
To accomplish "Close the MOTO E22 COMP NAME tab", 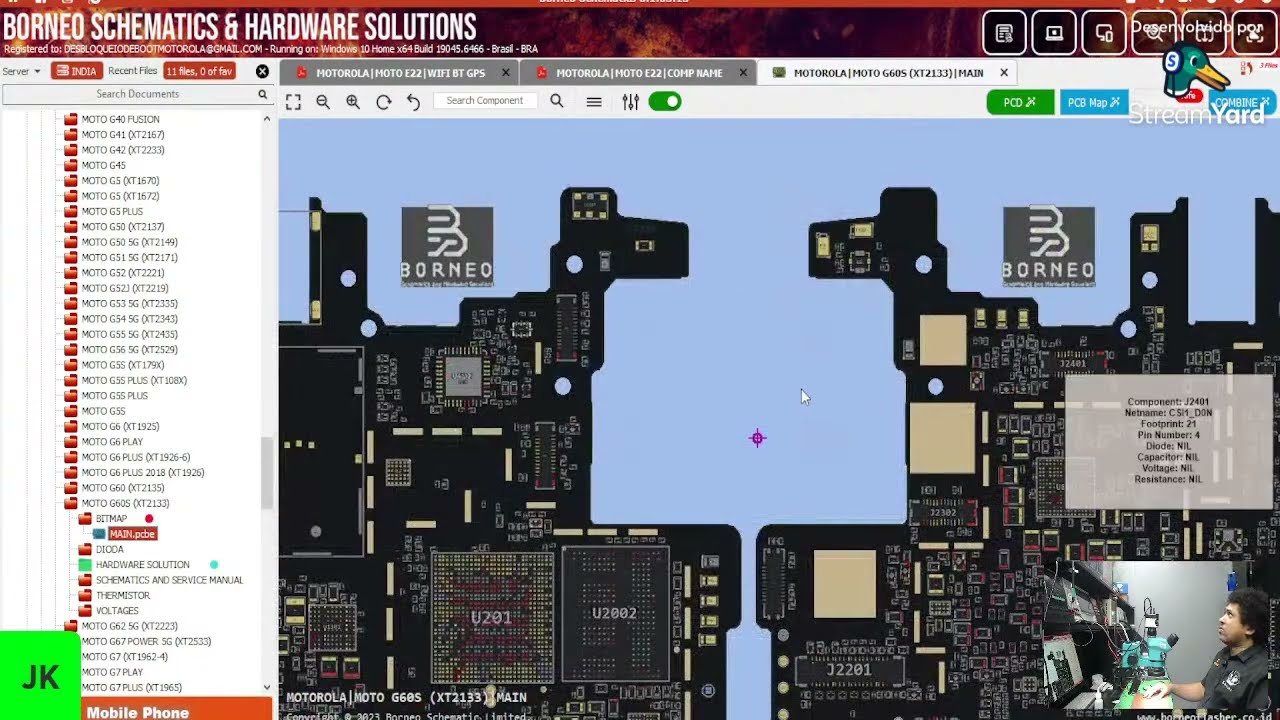I will (743, 73).
